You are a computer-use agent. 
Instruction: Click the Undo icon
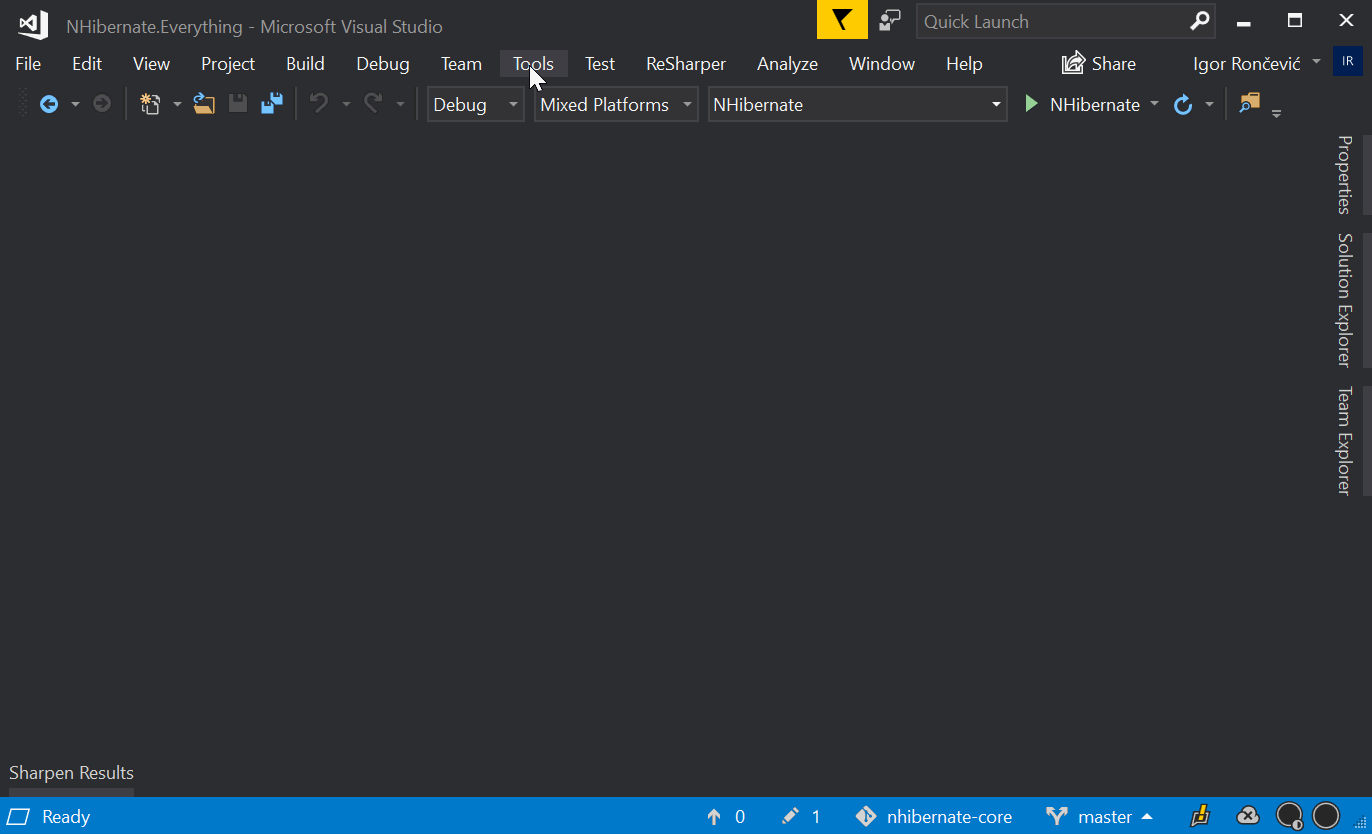319,104
